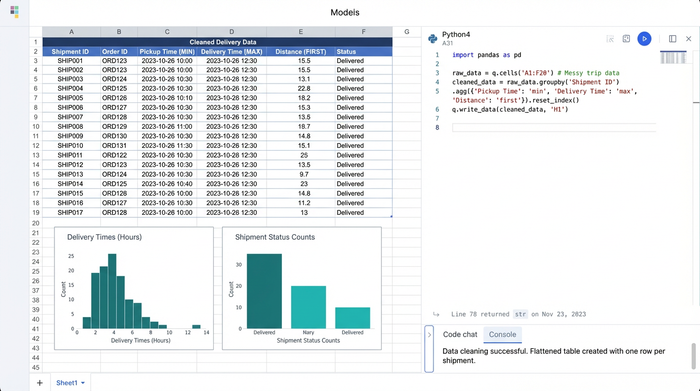This screenshot has height=391, width=700.
Task: Select cell containing SHIP017
Action: (x=71, y=212)
